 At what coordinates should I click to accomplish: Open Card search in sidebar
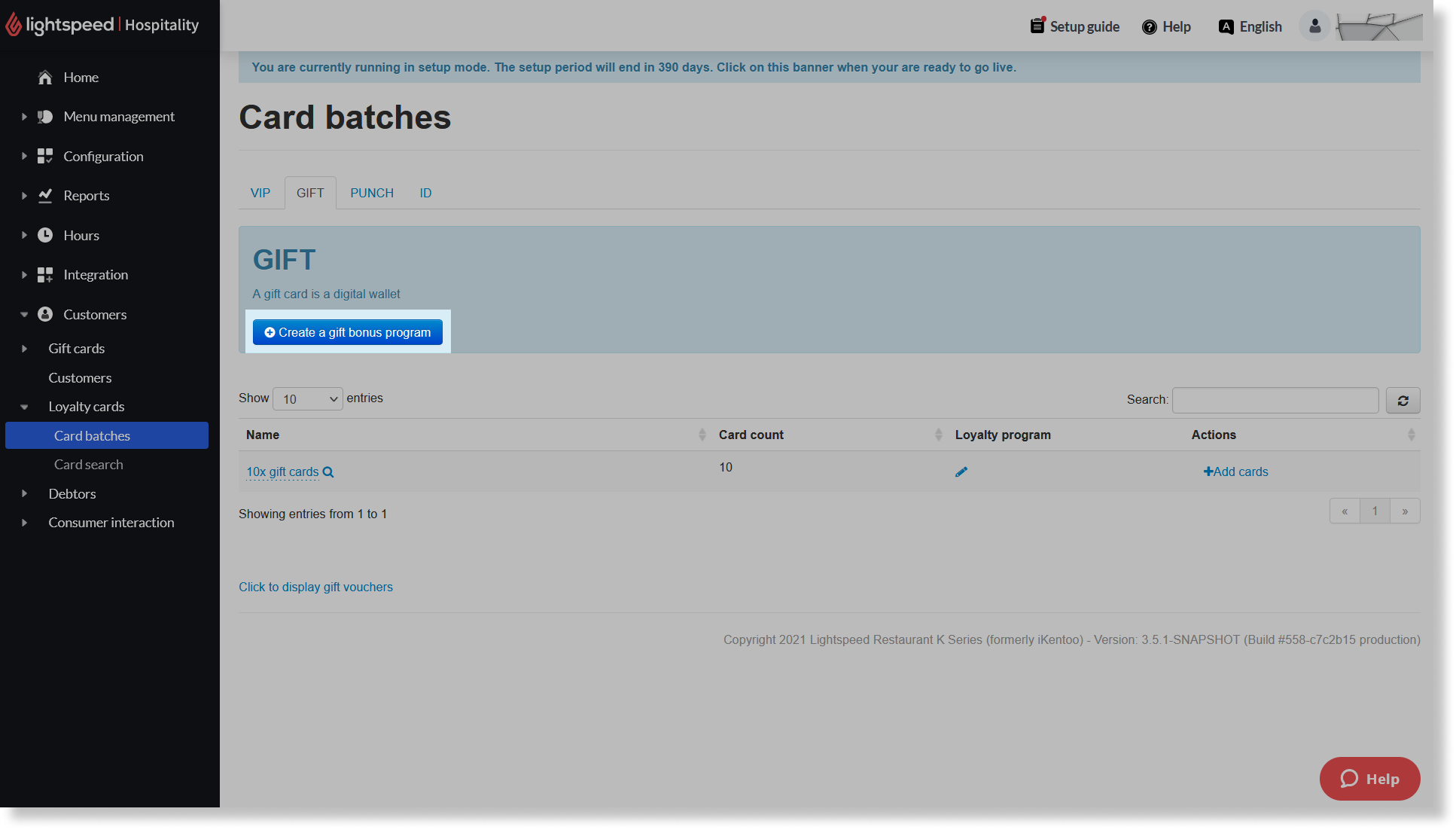coord(89,465)
